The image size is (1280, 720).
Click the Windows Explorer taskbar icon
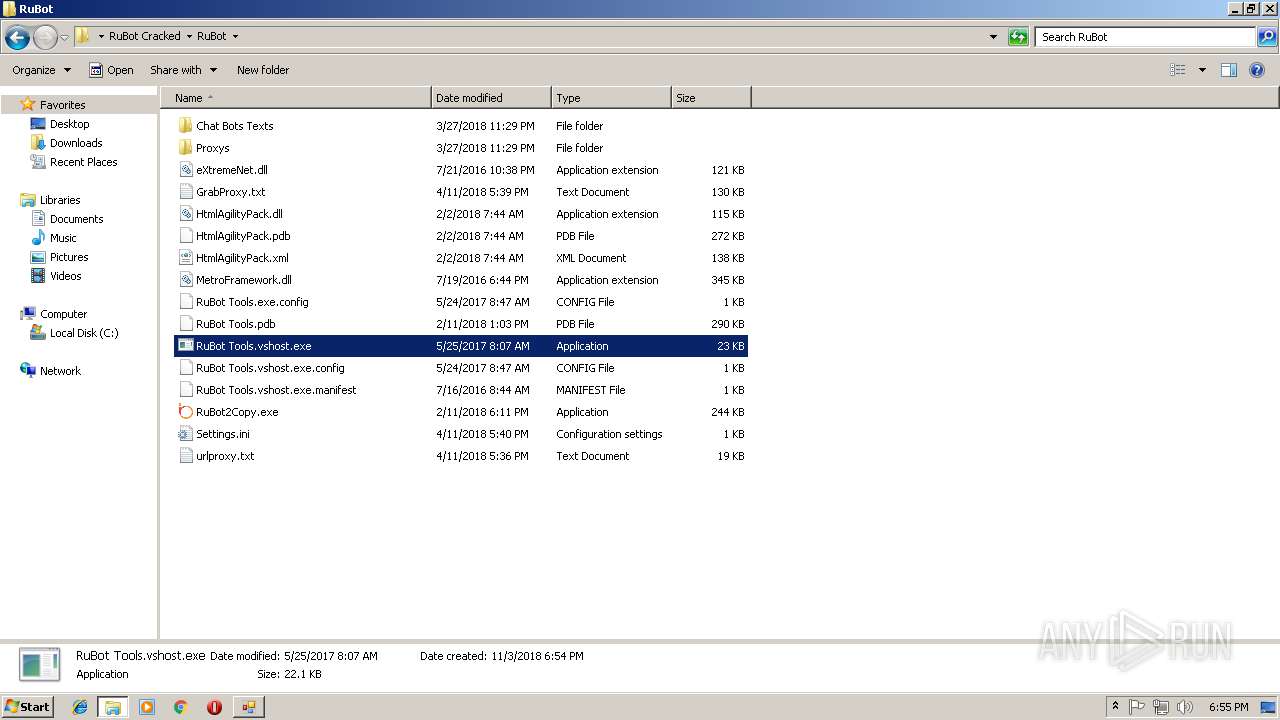[113, 707]
